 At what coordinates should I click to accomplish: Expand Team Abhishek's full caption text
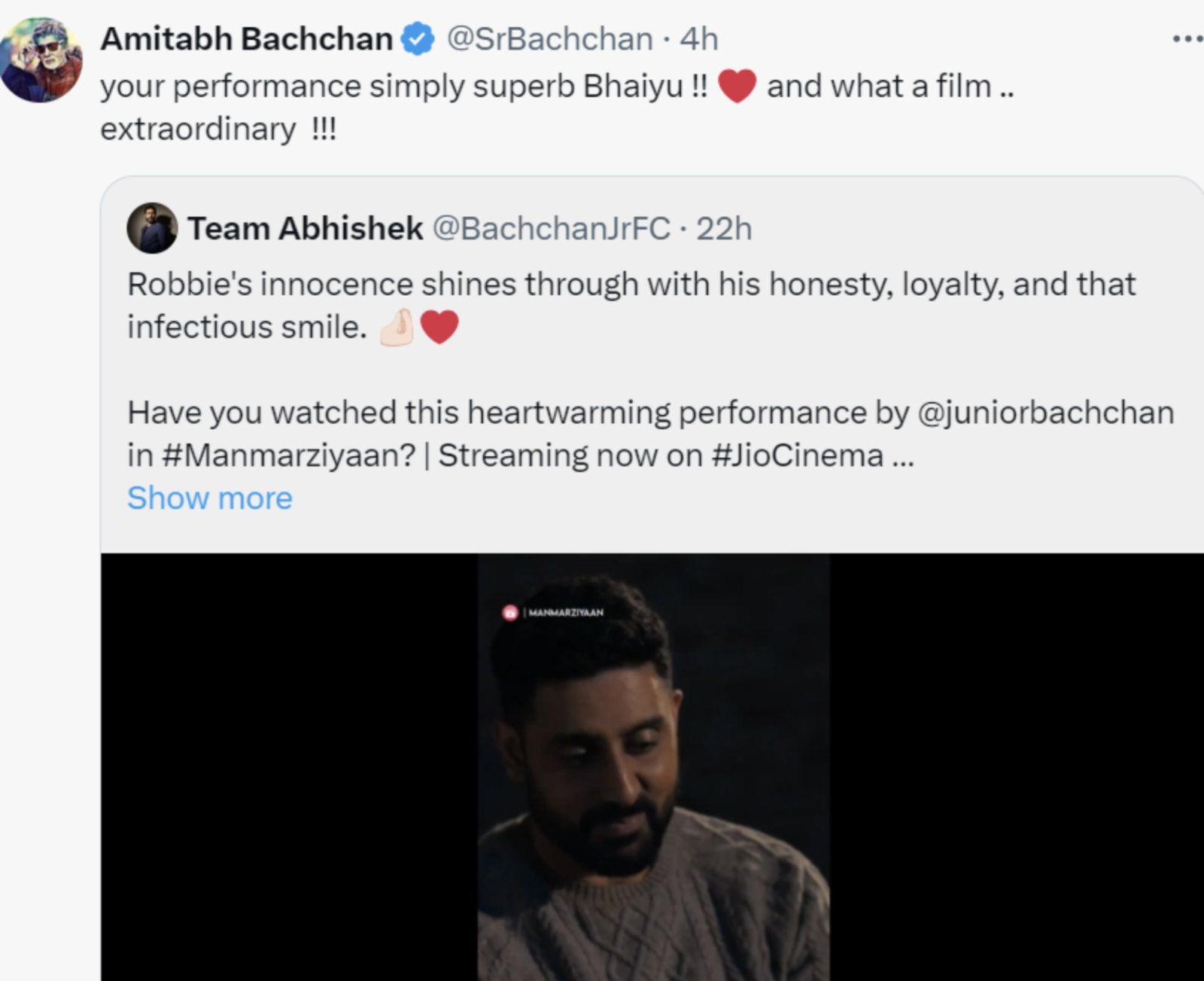[209, 497]
